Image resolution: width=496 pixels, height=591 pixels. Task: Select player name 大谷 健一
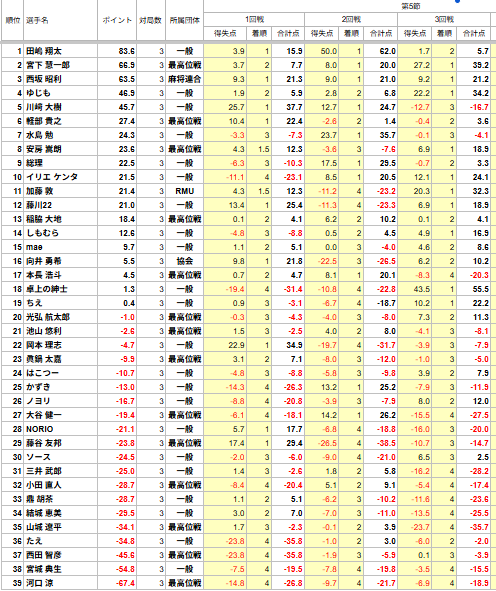click(x=44, y=415)
